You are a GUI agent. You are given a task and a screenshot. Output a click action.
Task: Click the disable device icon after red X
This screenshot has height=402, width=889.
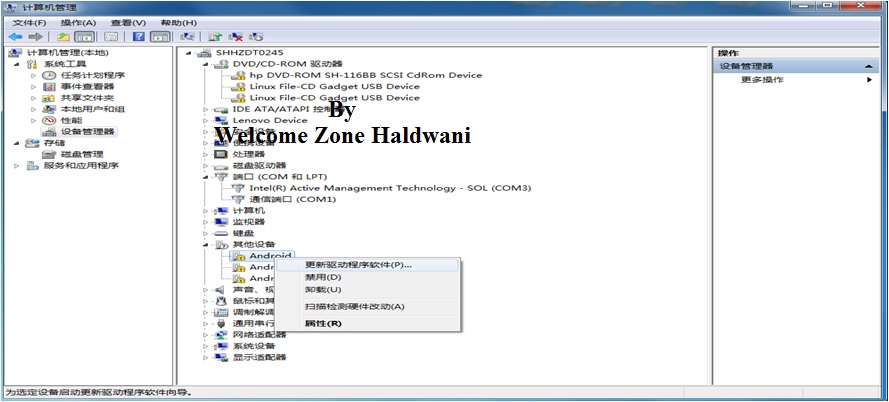click(256, 37)
